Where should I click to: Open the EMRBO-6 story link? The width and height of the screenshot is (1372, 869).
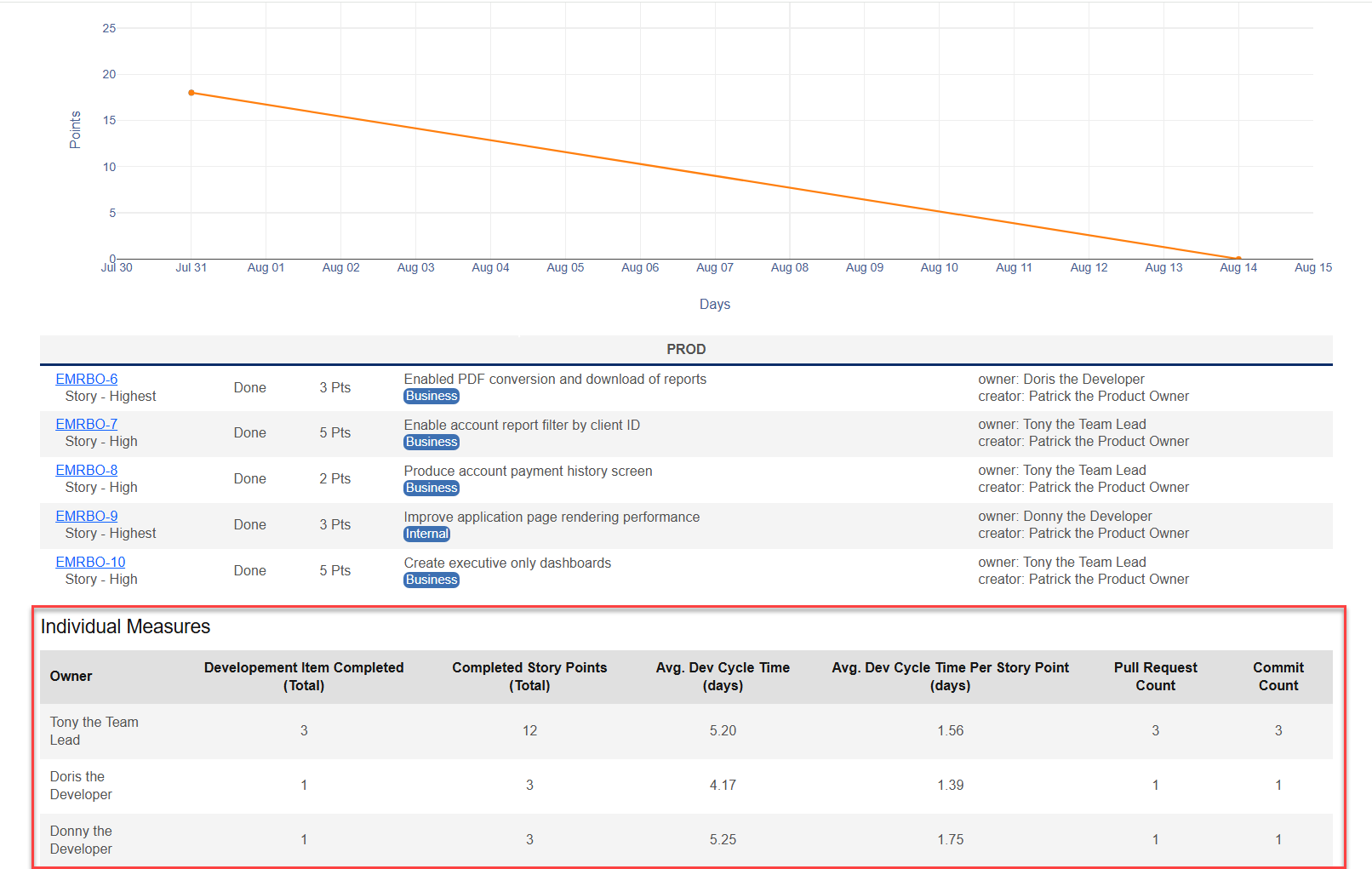[86, 378]
